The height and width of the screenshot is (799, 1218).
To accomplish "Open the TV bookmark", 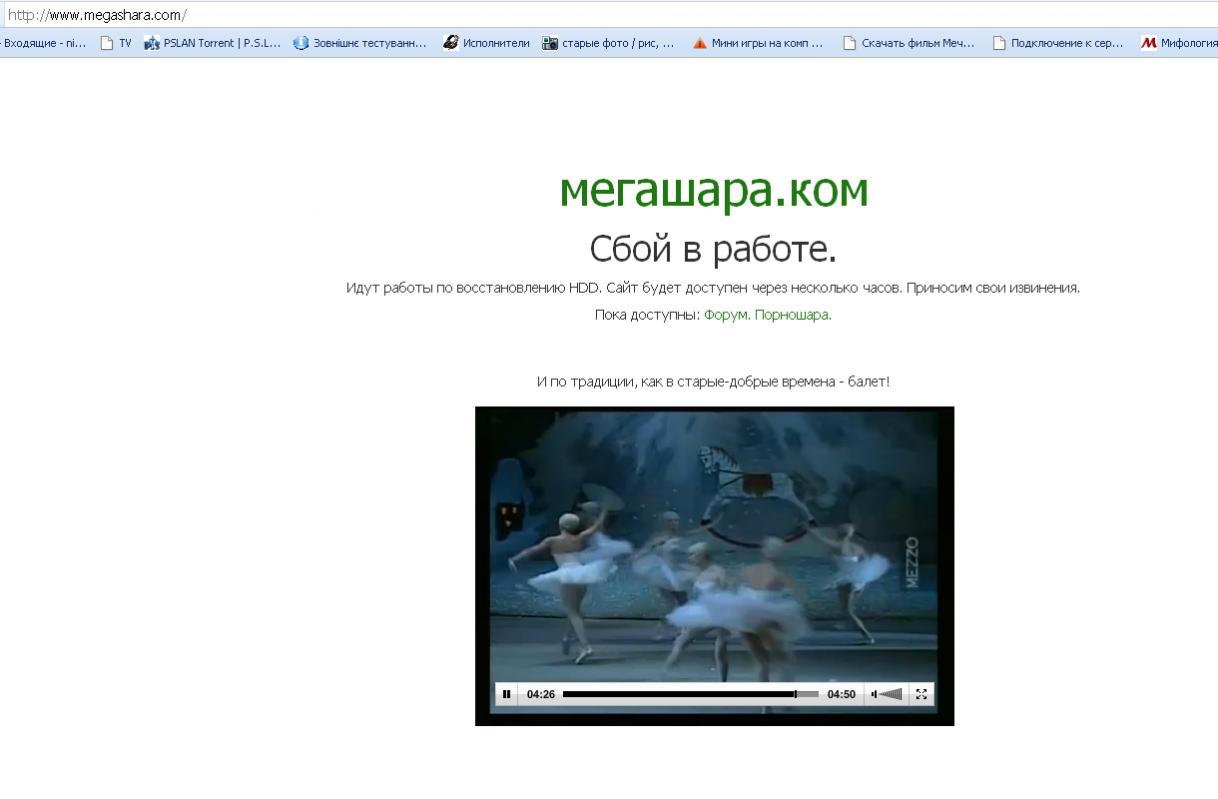I will point(116,43).
